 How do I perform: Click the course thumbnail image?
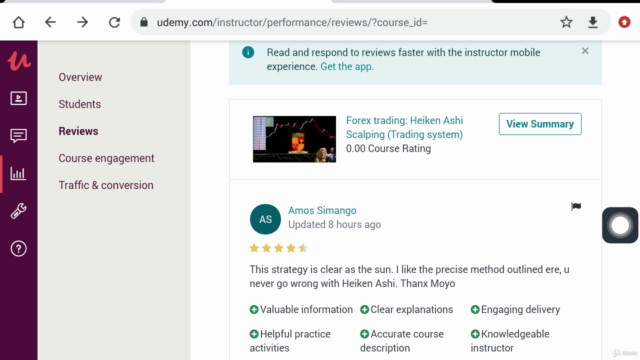[294, 139]
